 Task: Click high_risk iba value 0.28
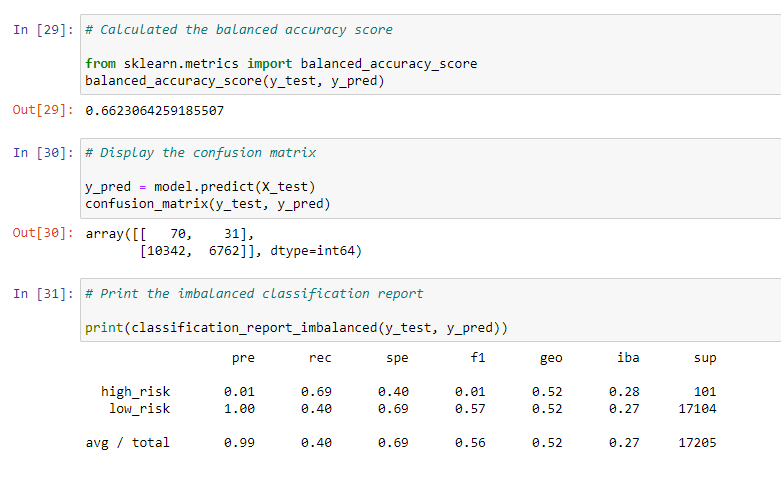pyautogui.click(x=624, y=392)
